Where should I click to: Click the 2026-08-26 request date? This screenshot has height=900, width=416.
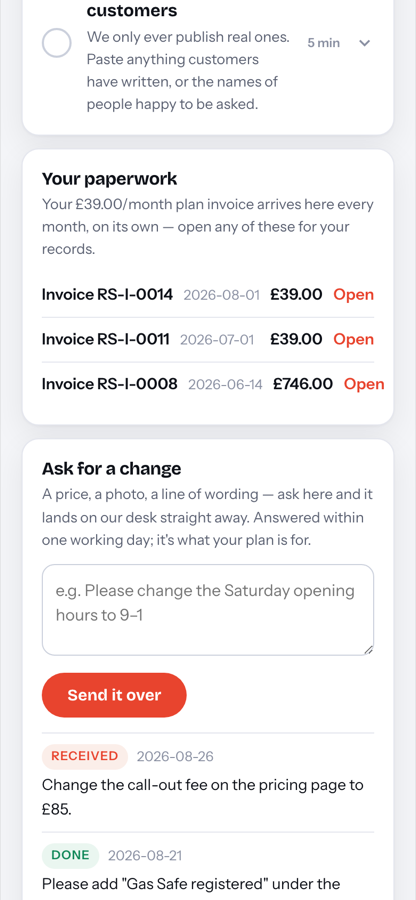pyautogui.click(x=175, y=757)
